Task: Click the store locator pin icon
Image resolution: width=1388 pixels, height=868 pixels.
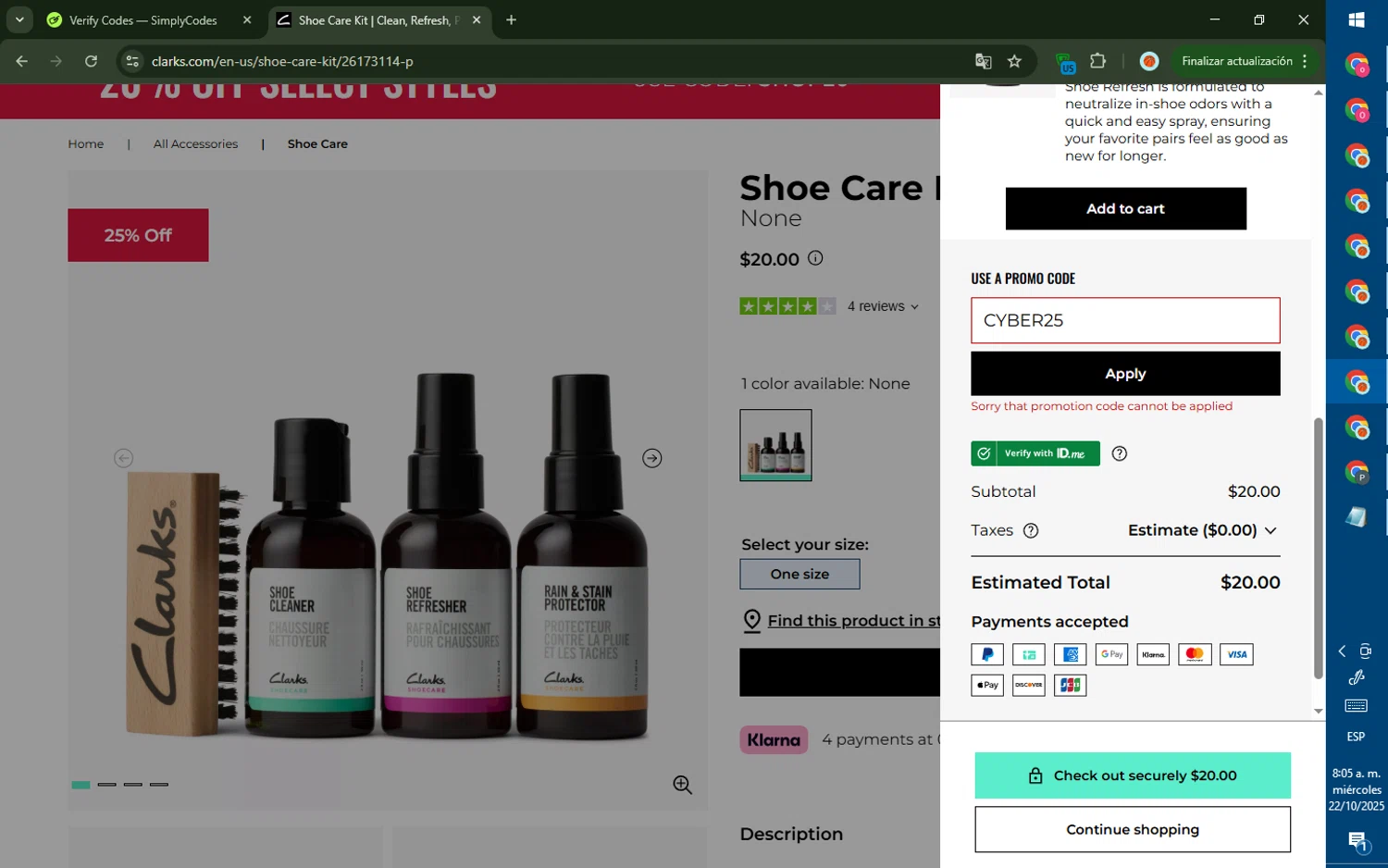Action: point(752,621)
